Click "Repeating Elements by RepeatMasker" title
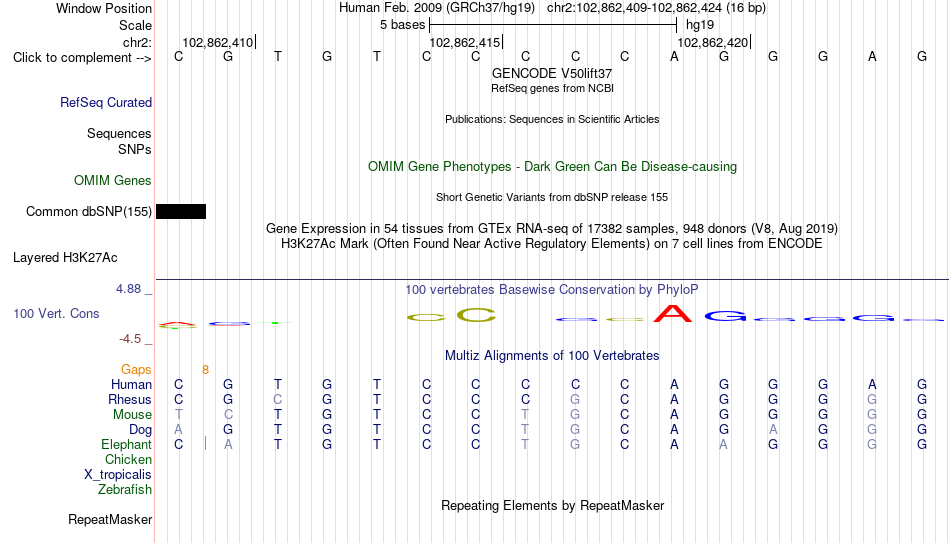 (552, 505)
